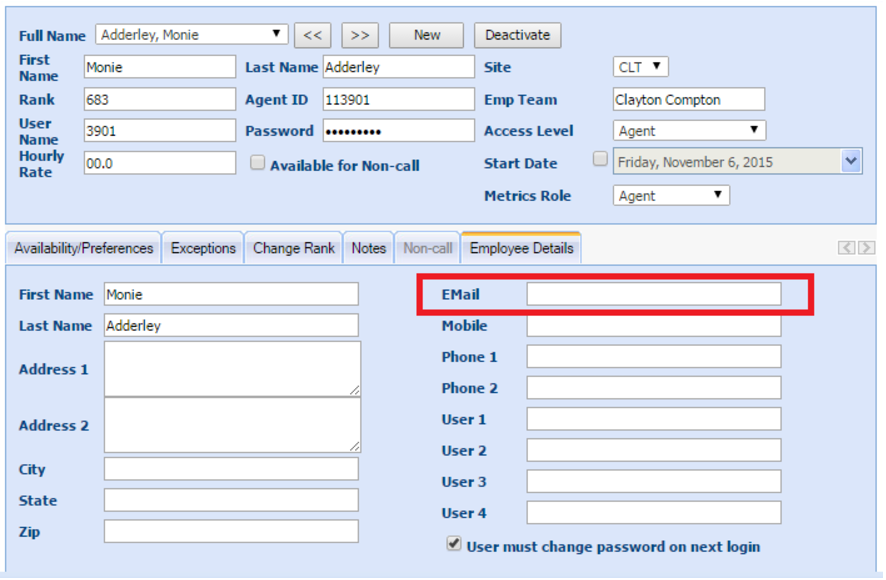
Task: Open the Access Level dropdown
Action: coord(689,131)
